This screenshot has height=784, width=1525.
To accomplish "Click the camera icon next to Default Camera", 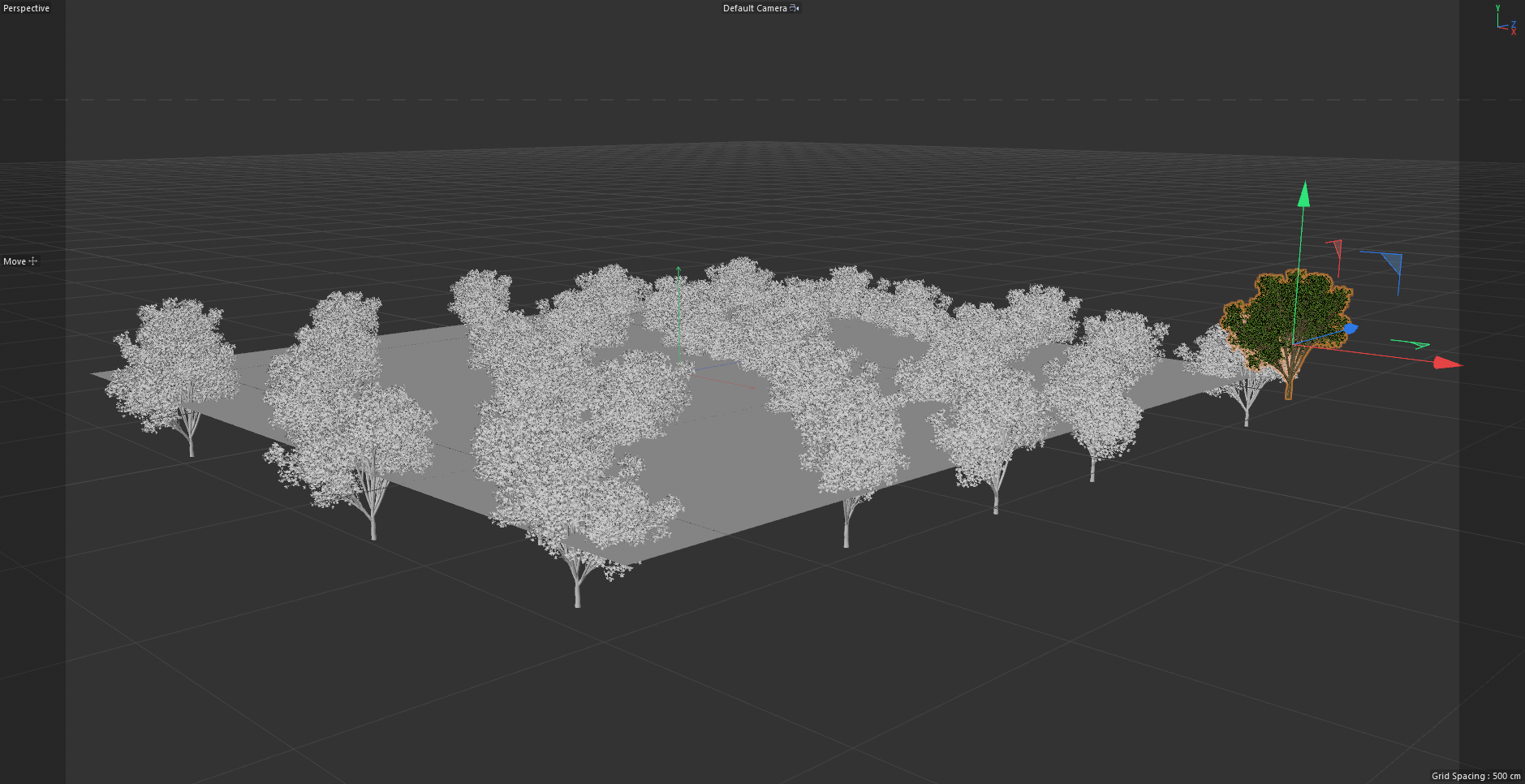I will pos(795,8).
